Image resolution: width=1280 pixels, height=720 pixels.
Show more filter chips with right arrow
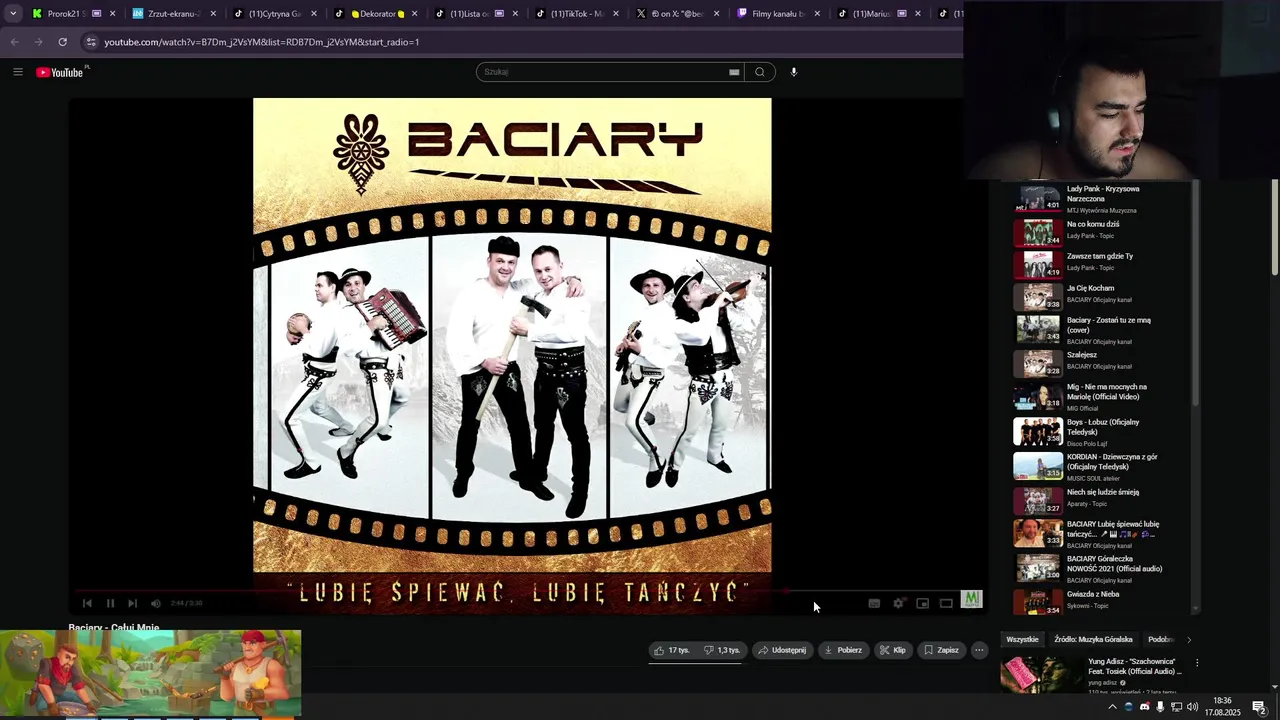(1188, 639)
